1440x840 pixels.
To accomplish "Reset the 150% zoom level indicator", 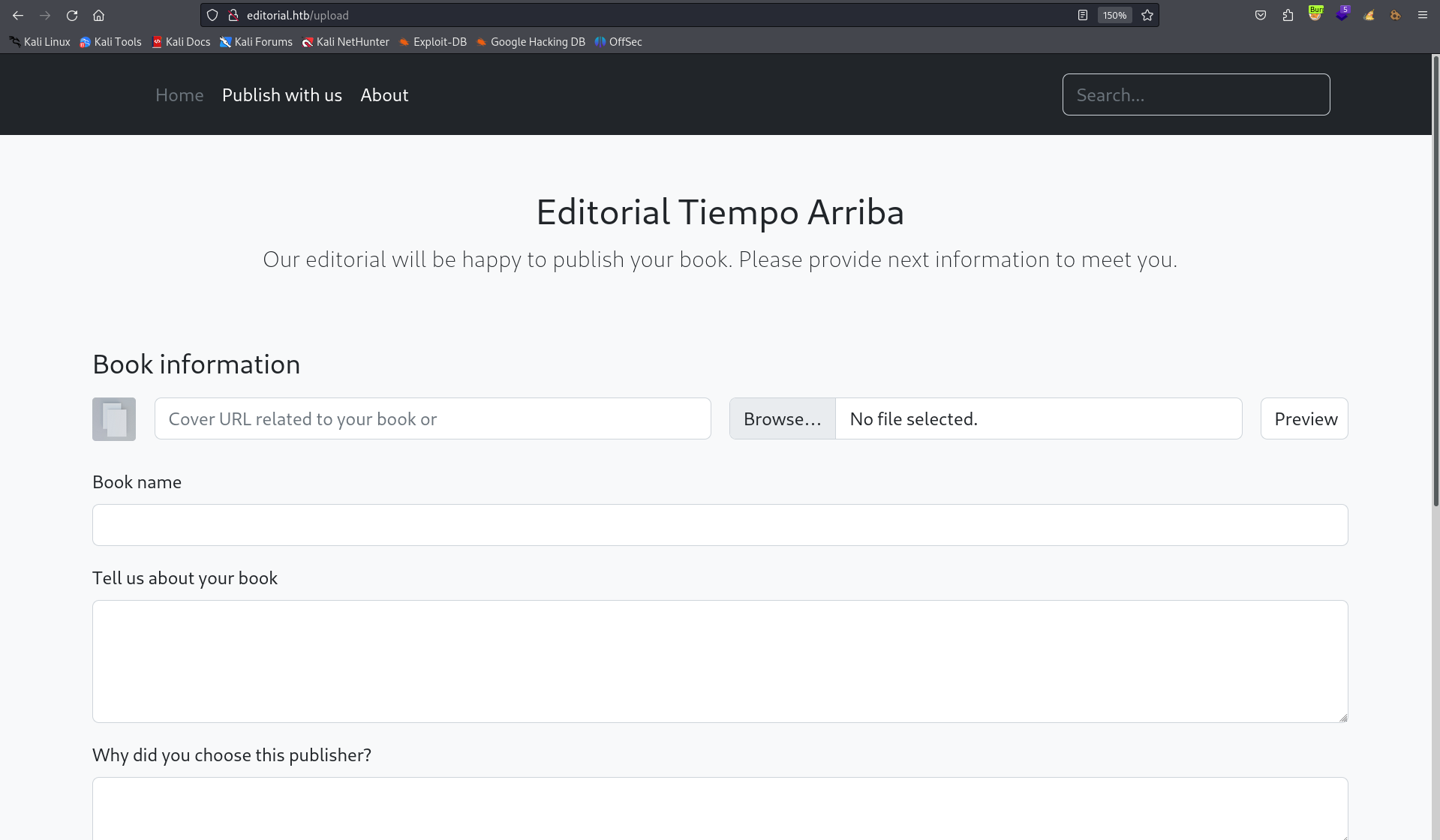I will pyautogui.click(x=1114, y=15).
